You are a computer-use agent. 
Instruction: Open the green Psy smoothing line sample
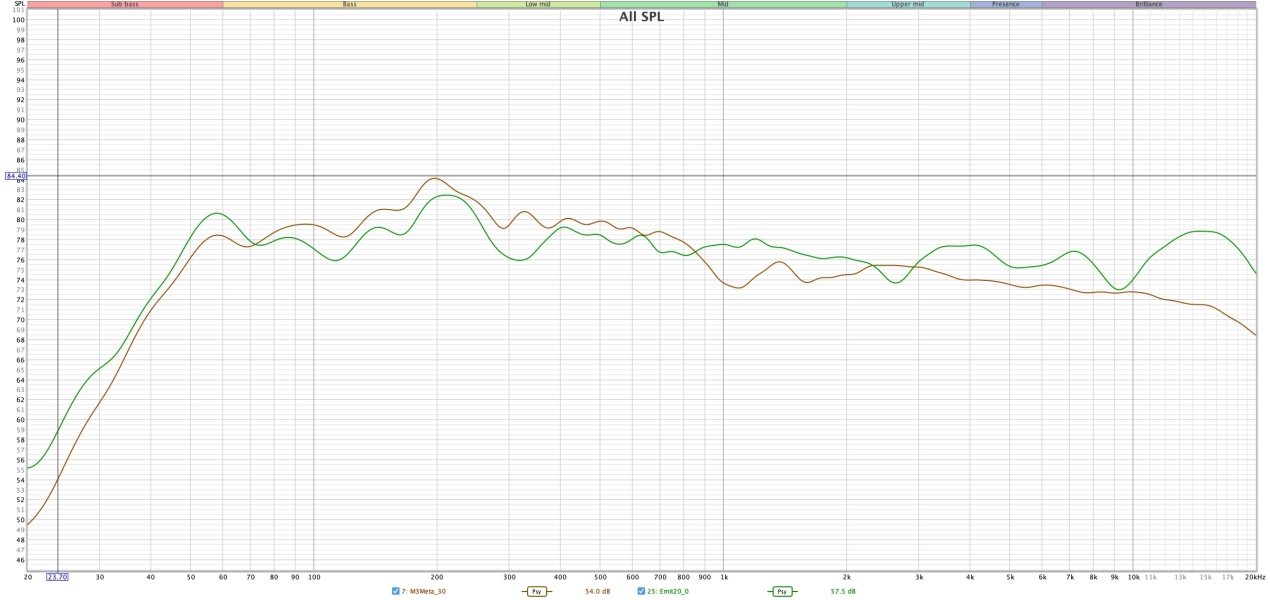[x=783, y=591]
